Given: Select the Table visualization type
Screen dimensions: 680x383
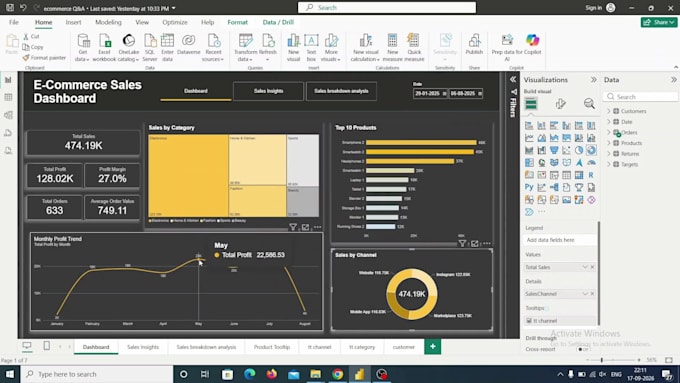Looking at the screenshot, I should 566,175.
